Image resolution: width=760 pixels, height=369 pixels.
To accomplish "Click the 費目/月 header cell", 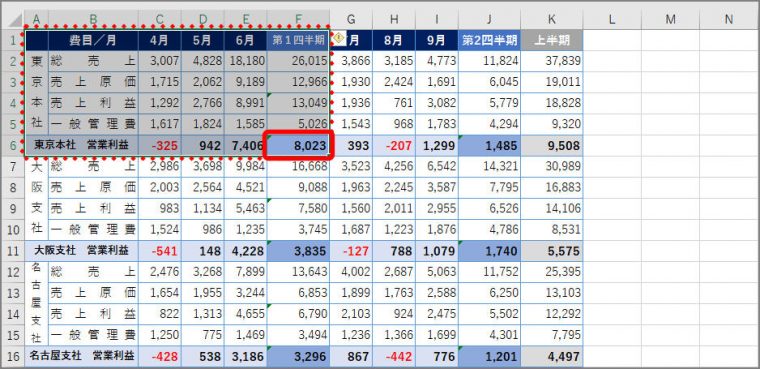I will pos(93,40).
